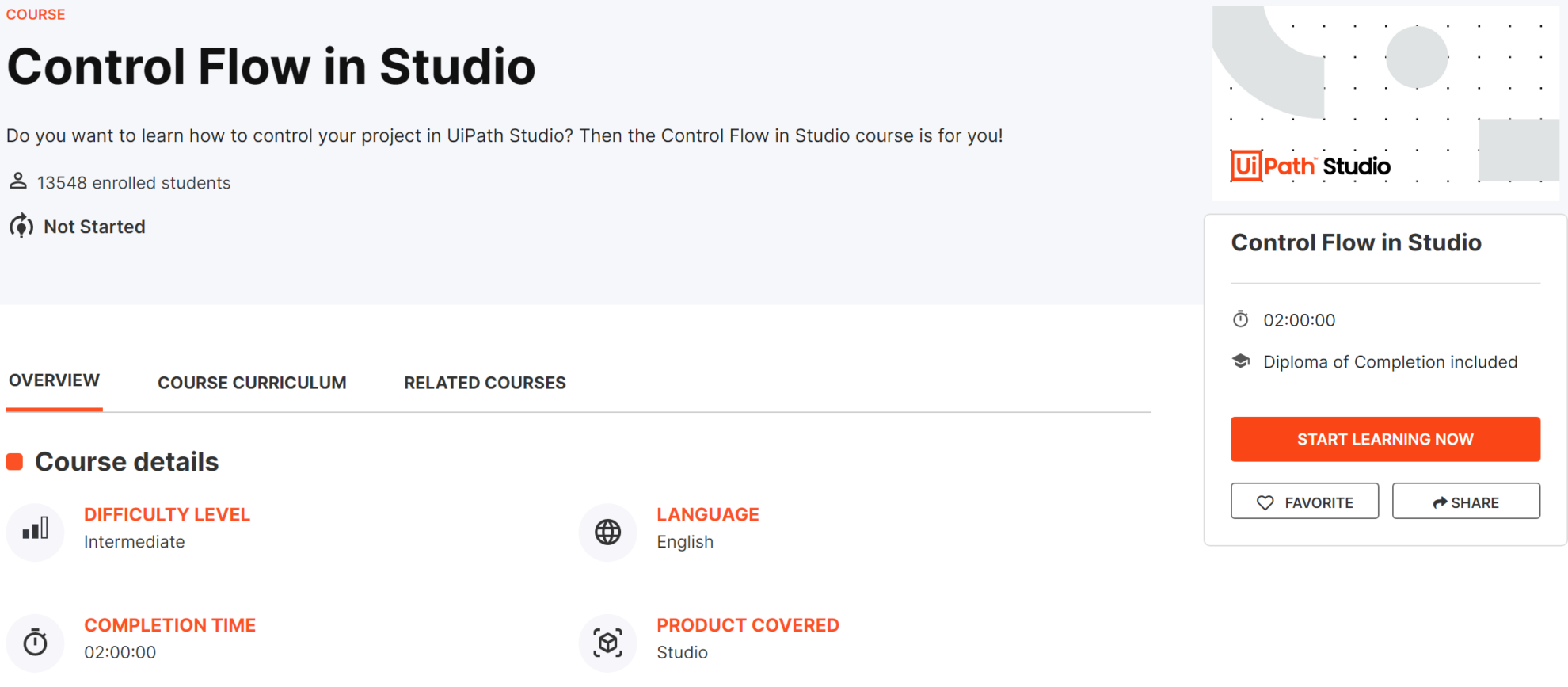Select the Product Covered cube icon
This screenshot has width=1568, height=687.
coord(607,643)
